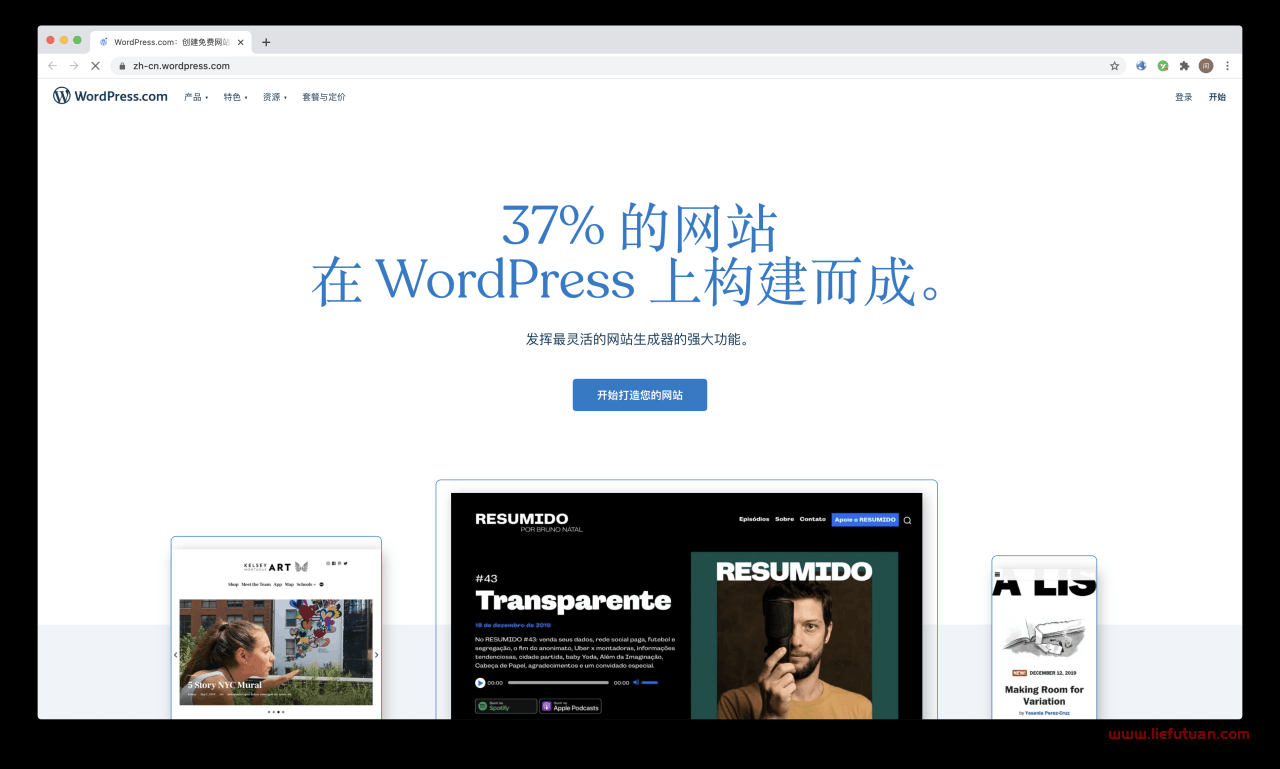Click the 5 Story NYC Mural image
This screenshot has height=769, width=1280.
coord(276,652)
